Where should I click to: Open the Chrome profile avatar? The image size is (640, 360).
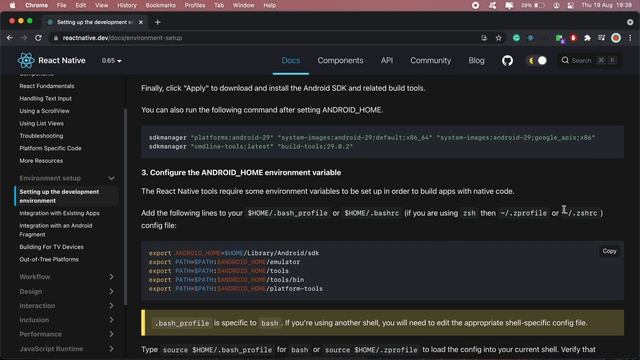pos(616,38)
